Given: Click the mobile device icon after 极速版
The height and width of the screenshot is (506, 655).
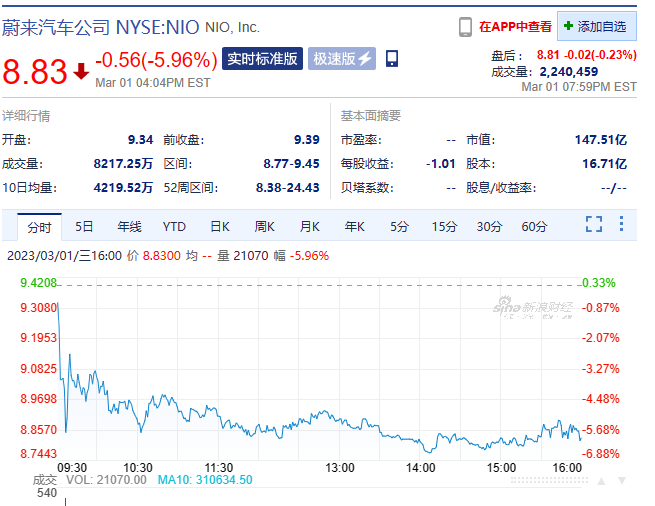Looking at the screenshot, I should pos(392,58).
